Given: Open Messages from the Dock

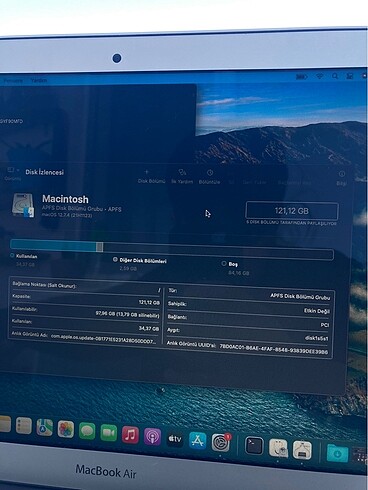Looking at the screenshot, I should (x=87, y=431).
